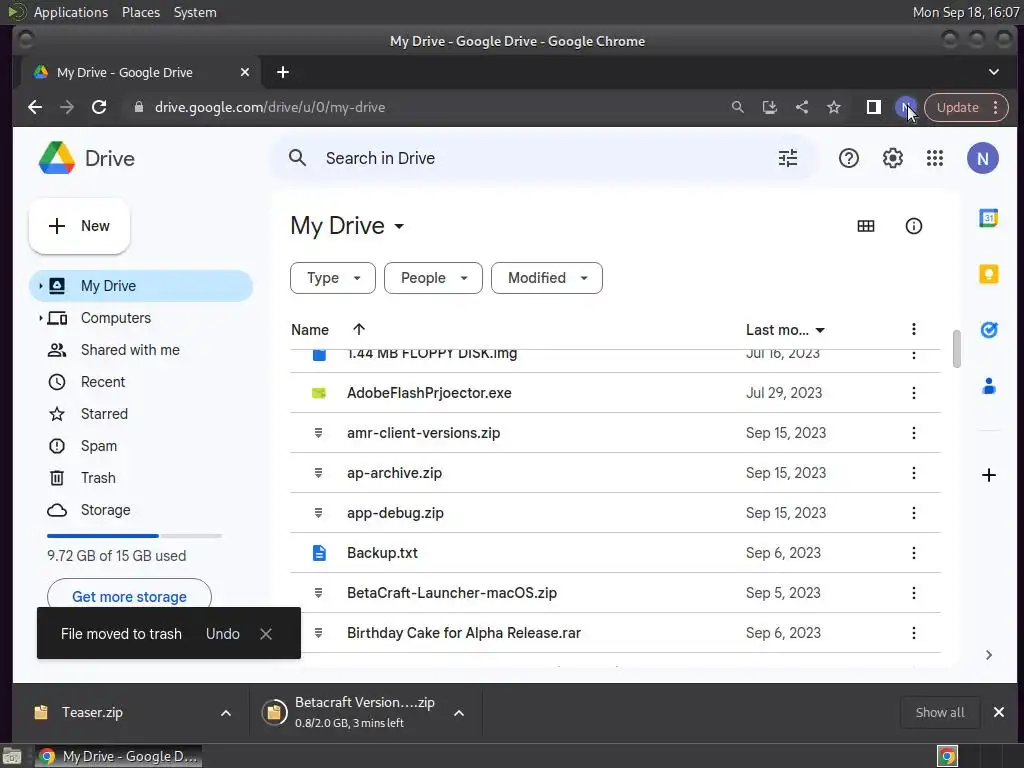Viewport: 1024px width, 768px height.
Task: Open the Type filter dropdown
Action: pyautogui.click(x=332, y=278)
